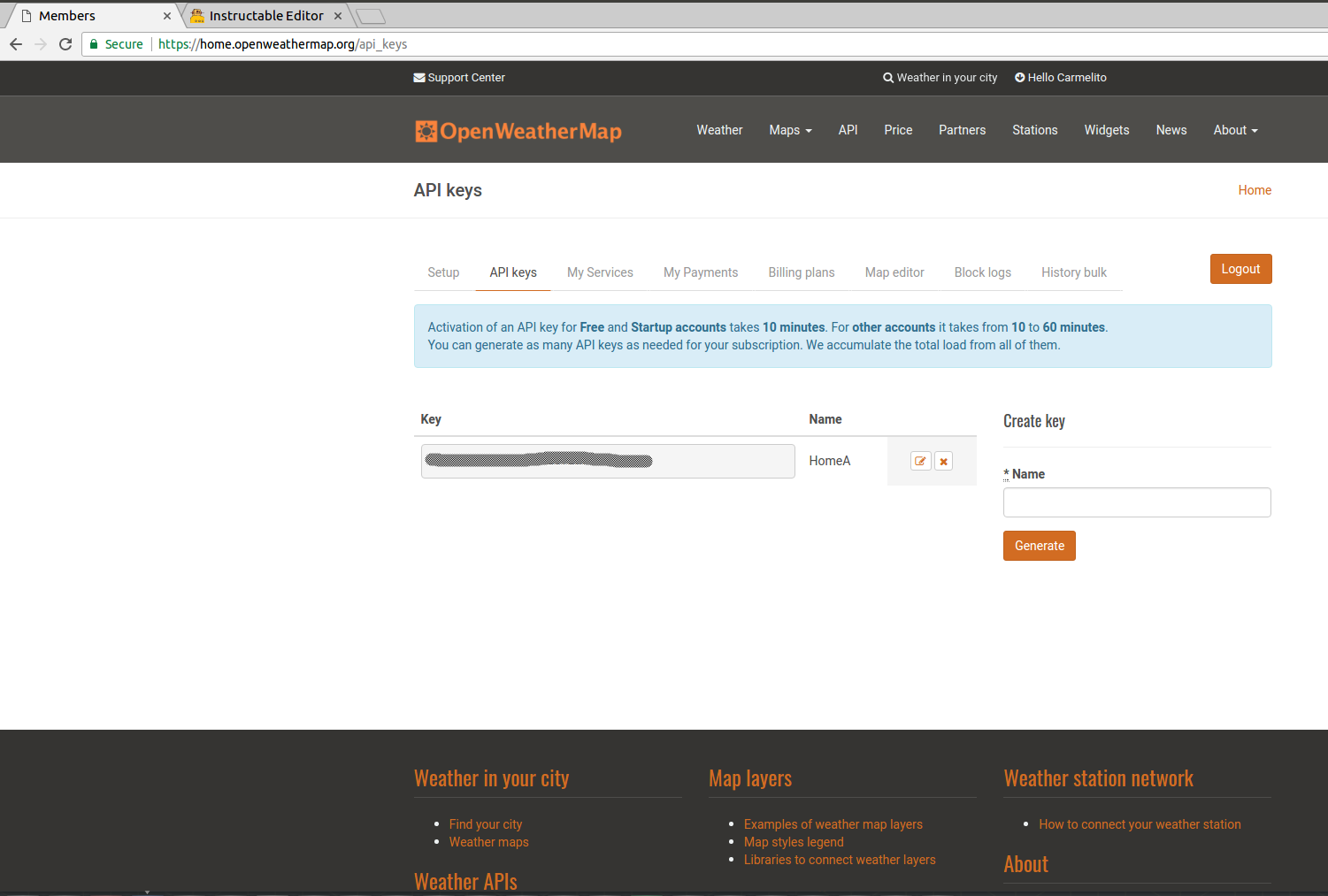Open the Stations nav link
The image size is (1328, 896).
click(x=1035, y=130)
